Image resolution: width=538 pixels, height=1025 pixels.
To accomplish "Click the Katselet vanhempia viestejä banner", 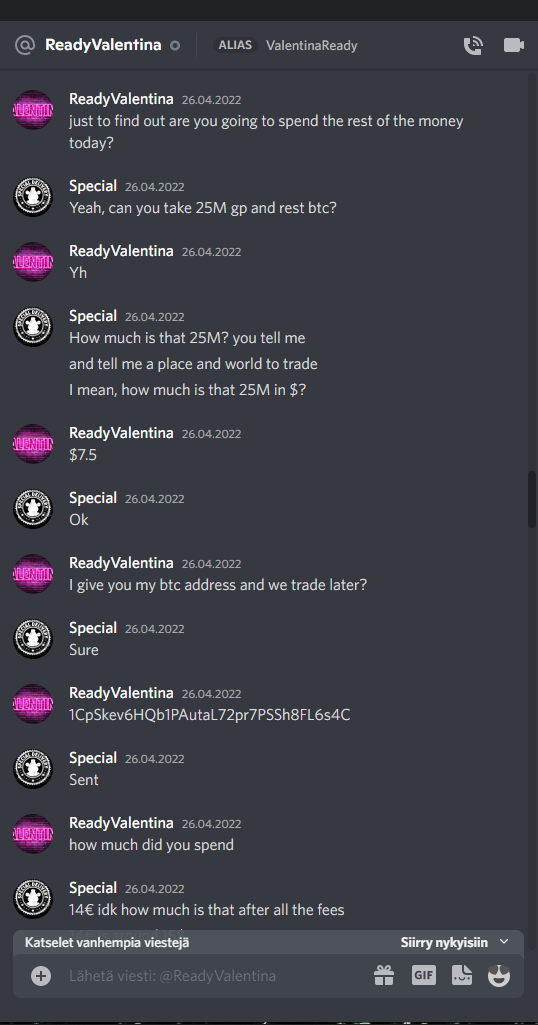I will point(269,943).
